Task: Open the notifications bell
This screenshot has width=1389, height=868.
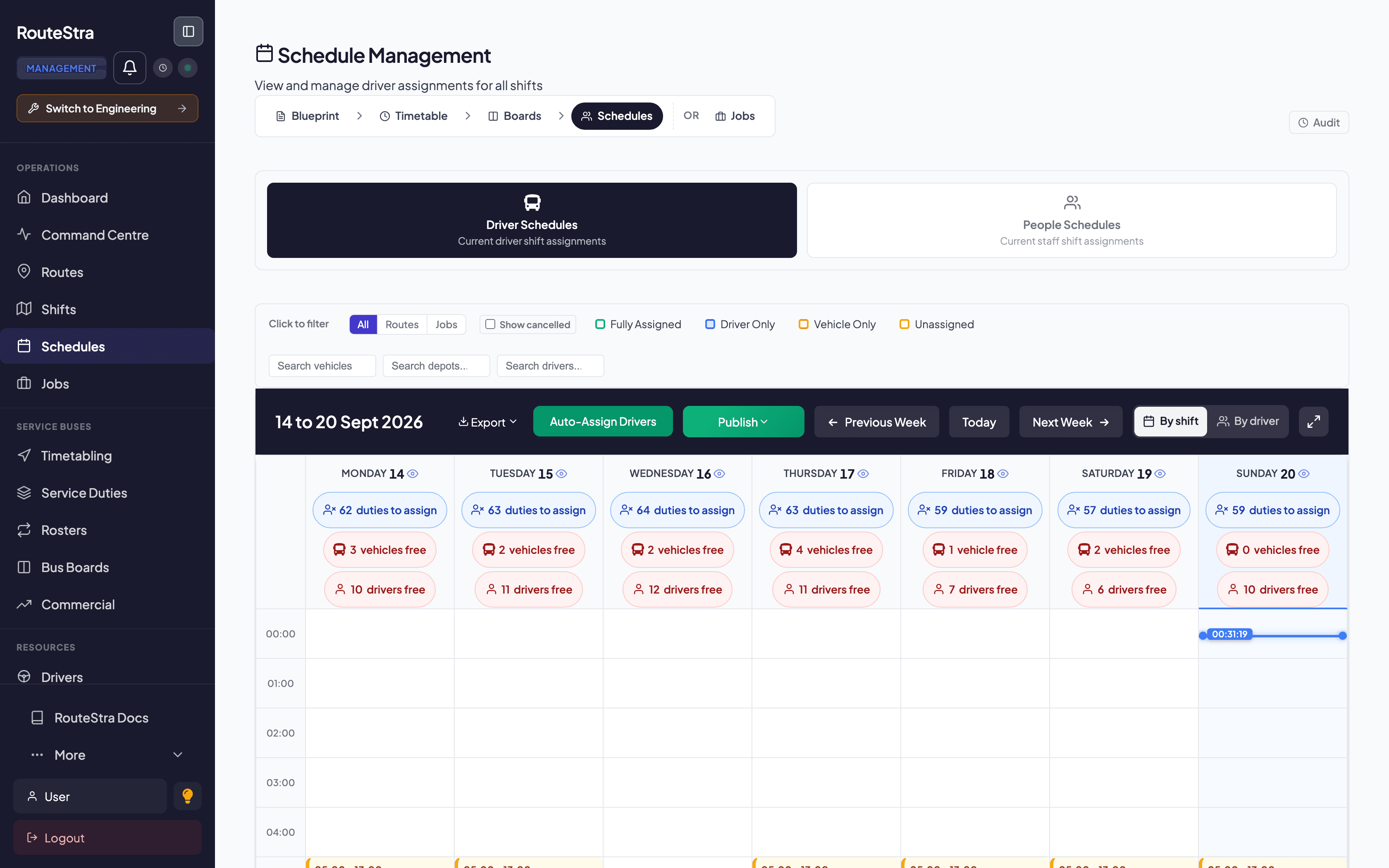Action: (130, 68)
